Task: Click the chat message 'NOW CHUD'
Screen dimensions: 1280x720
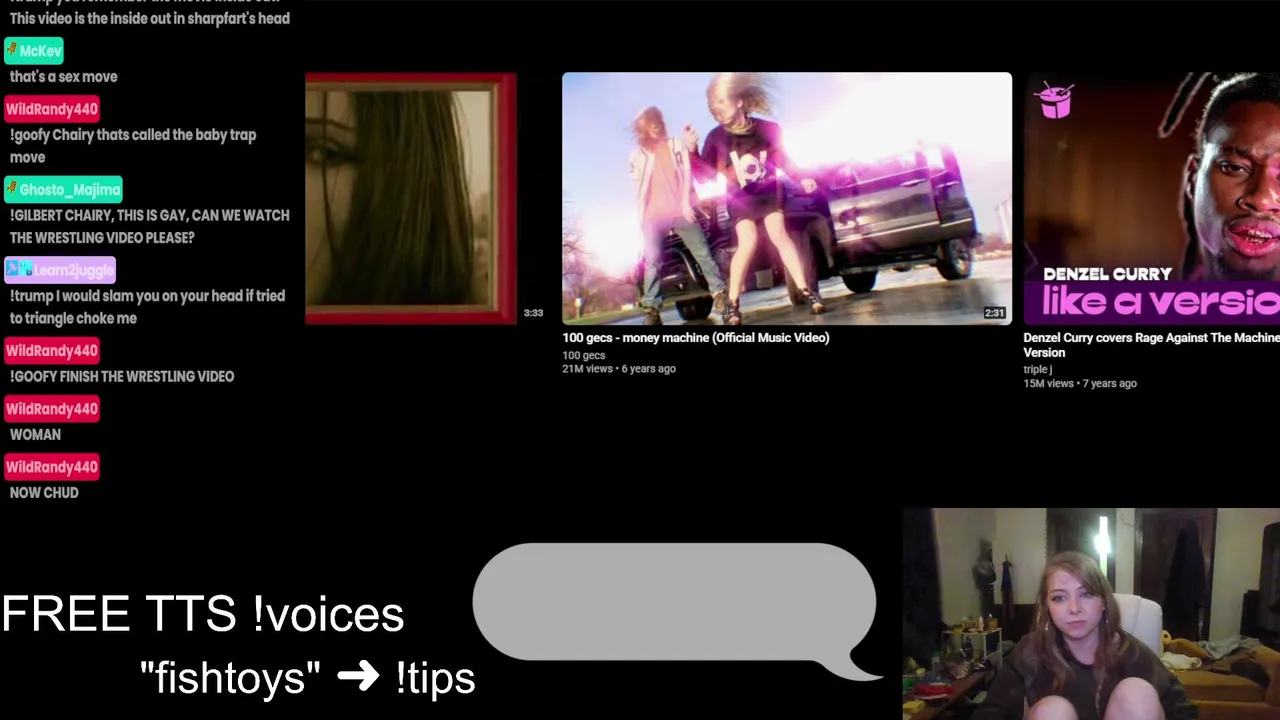Action: 44,493
